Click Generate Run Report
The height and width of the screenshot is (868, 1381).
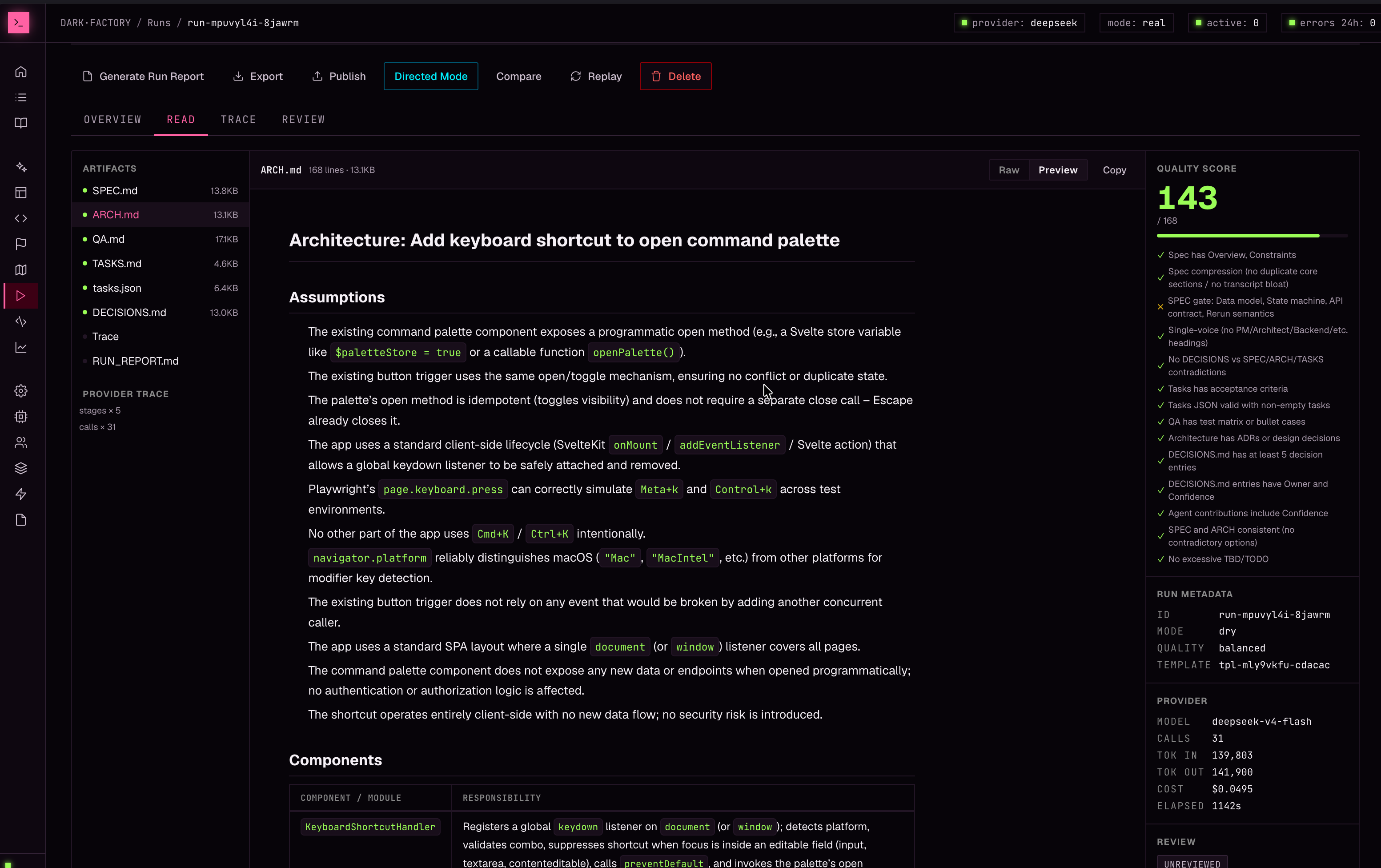[143, 76]
